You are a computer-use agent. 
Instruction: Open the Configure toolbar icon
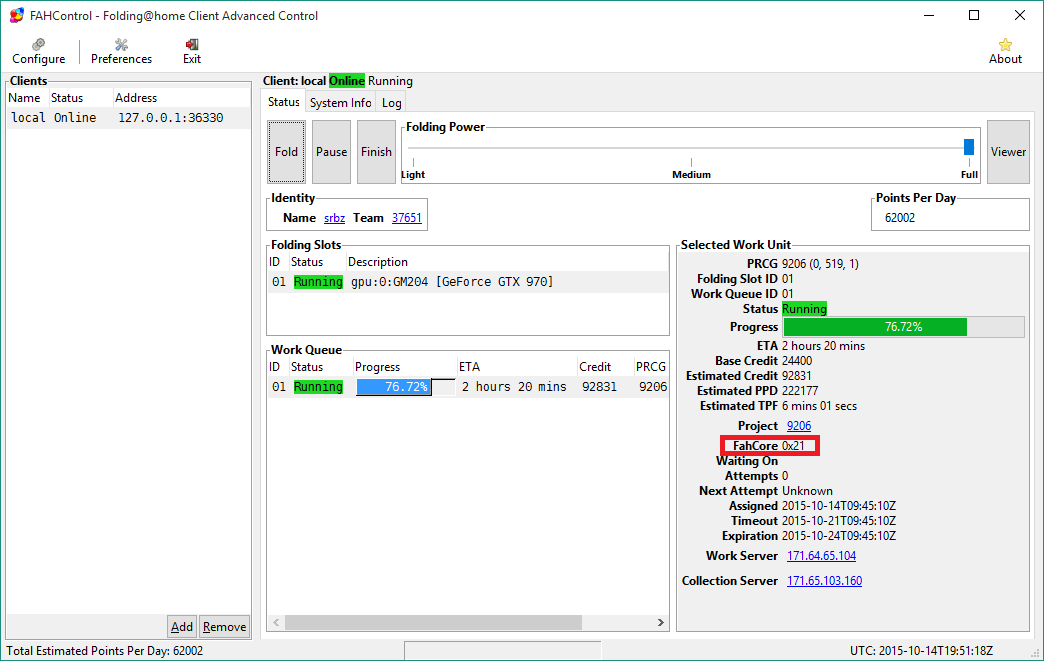(39, 52)
